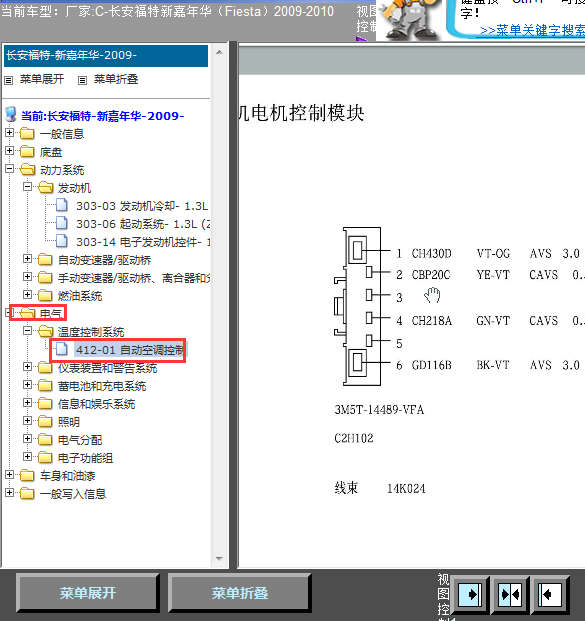
Task: Click wire code GD116B at pin 6
Action: pyautogui.click(x=431, y=365)
